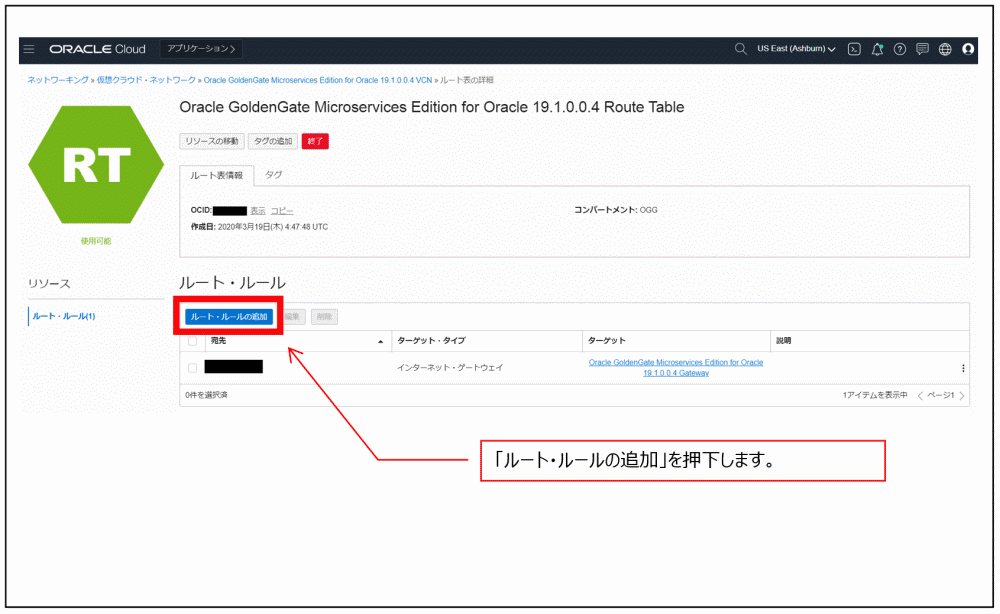Expand the アプリケーション menu
1000x614 pixels.
point(201,49)
